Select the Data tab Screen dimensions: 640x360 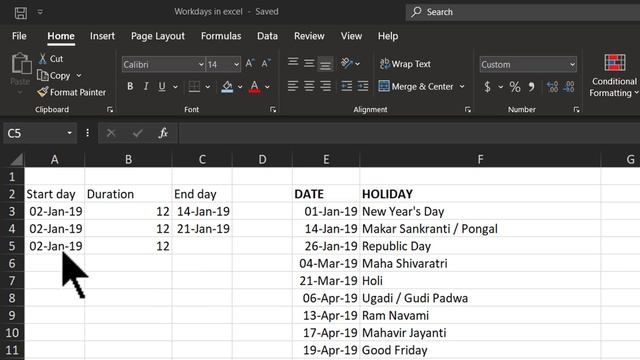[x=267, y=36]
